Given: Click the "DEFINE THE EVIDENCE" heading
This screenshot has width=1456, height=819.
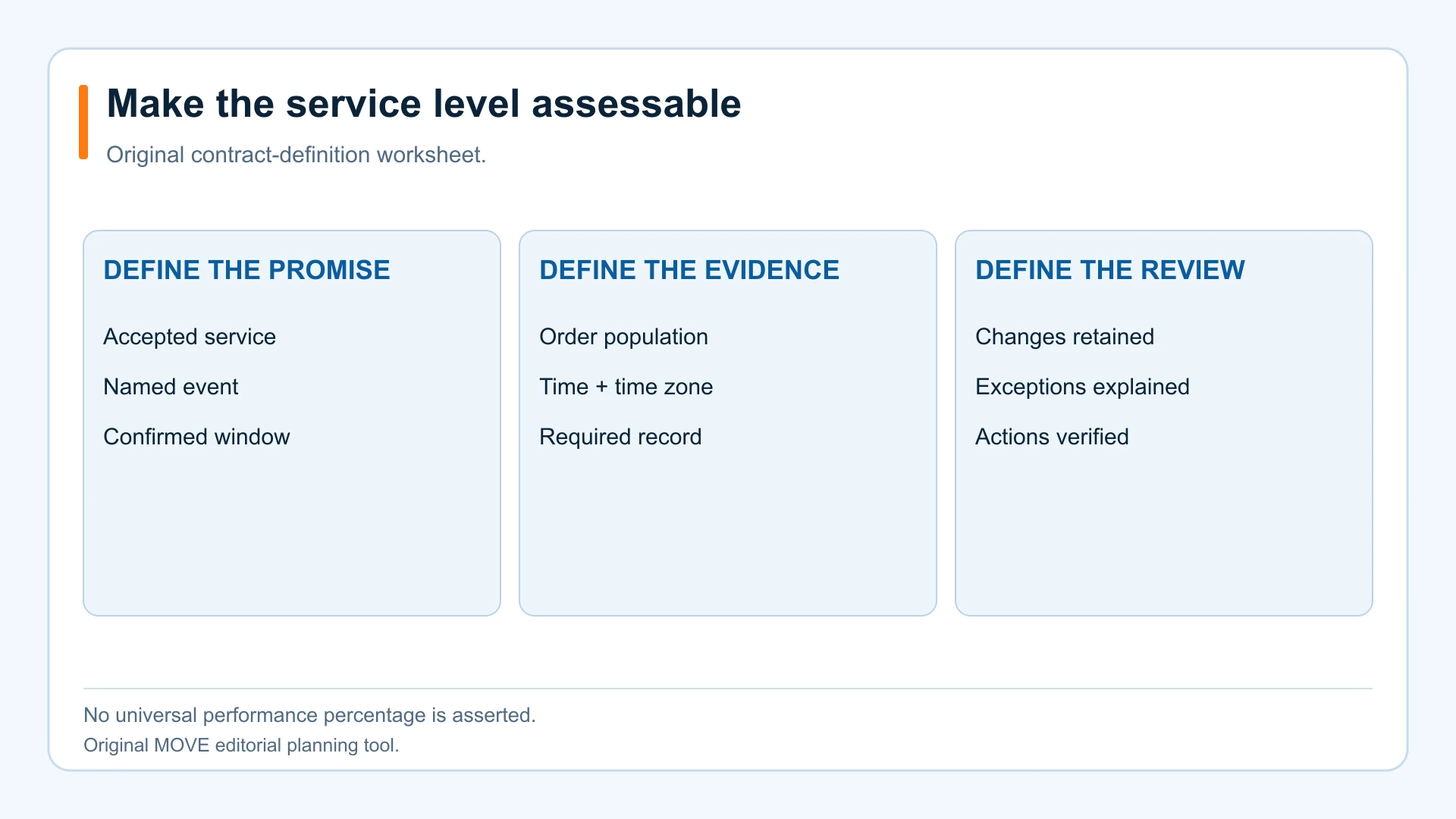Looking at the screenshot, I should pyautogui.click(x=689, y=270).
